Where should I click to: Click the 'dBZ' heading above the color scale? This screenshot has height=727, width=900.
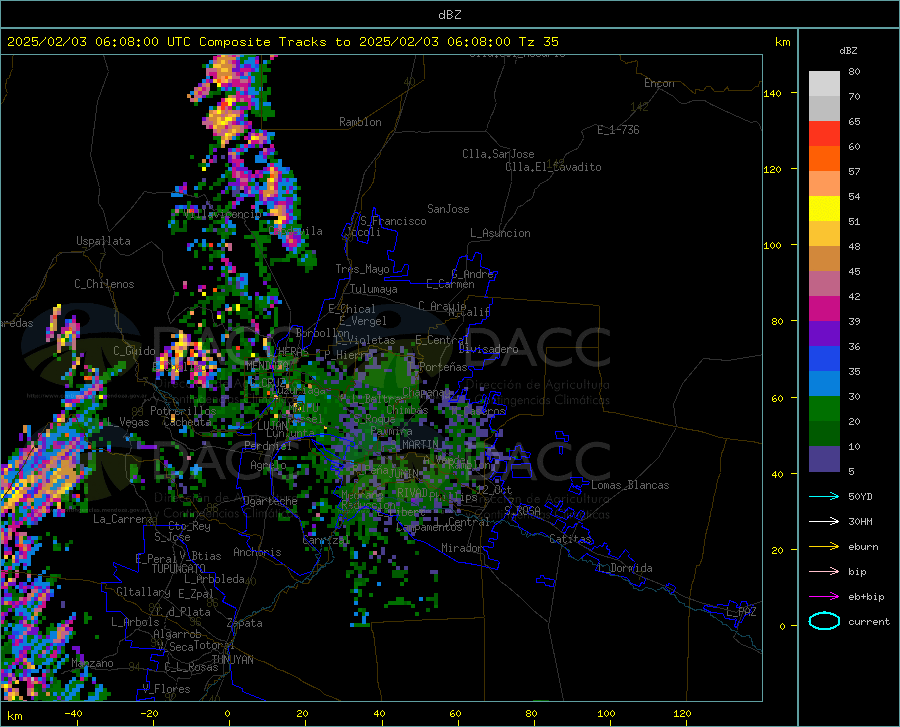tap(848, 50)
